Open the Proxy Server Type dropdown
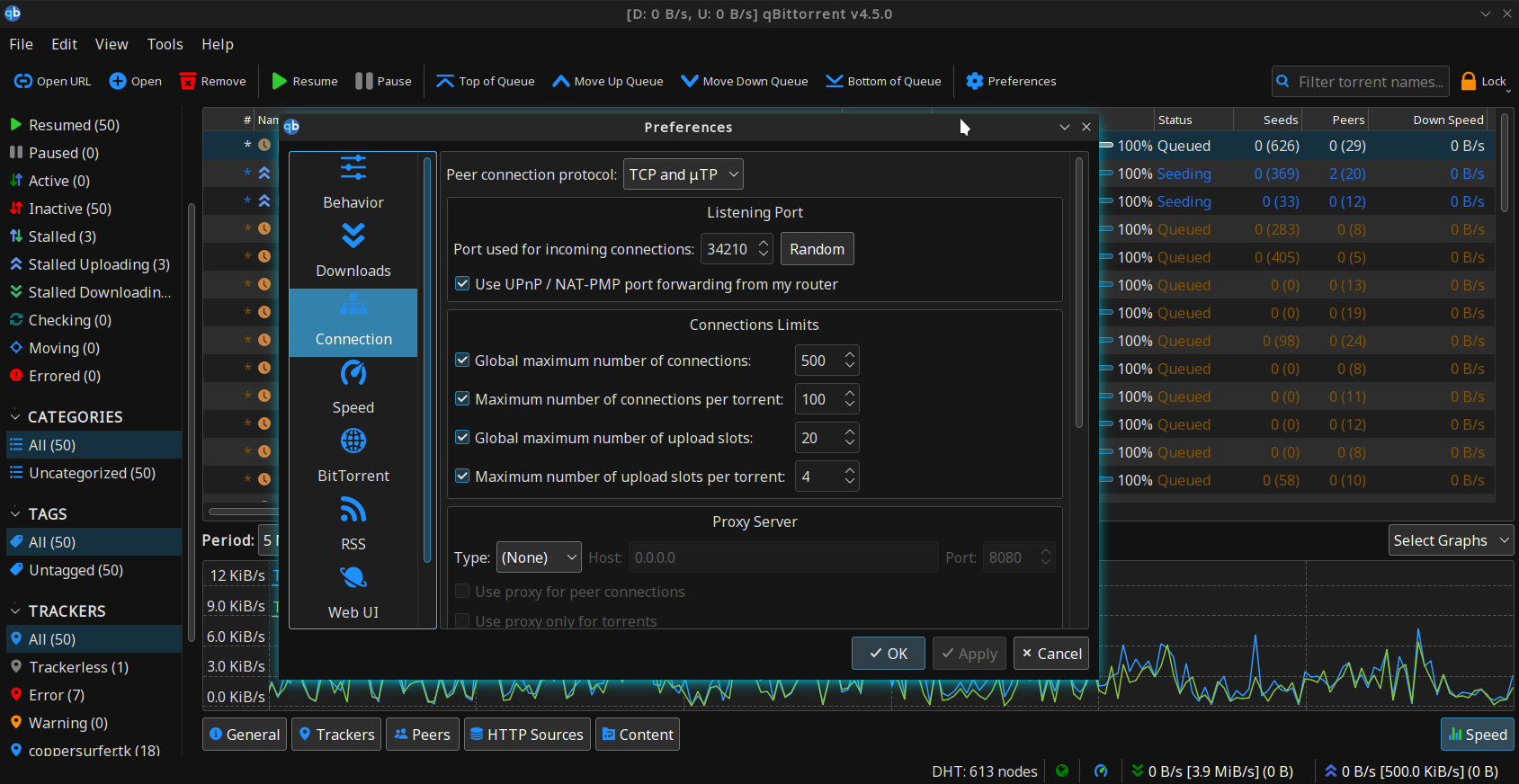1519x784 pixels. pos(539,557)
